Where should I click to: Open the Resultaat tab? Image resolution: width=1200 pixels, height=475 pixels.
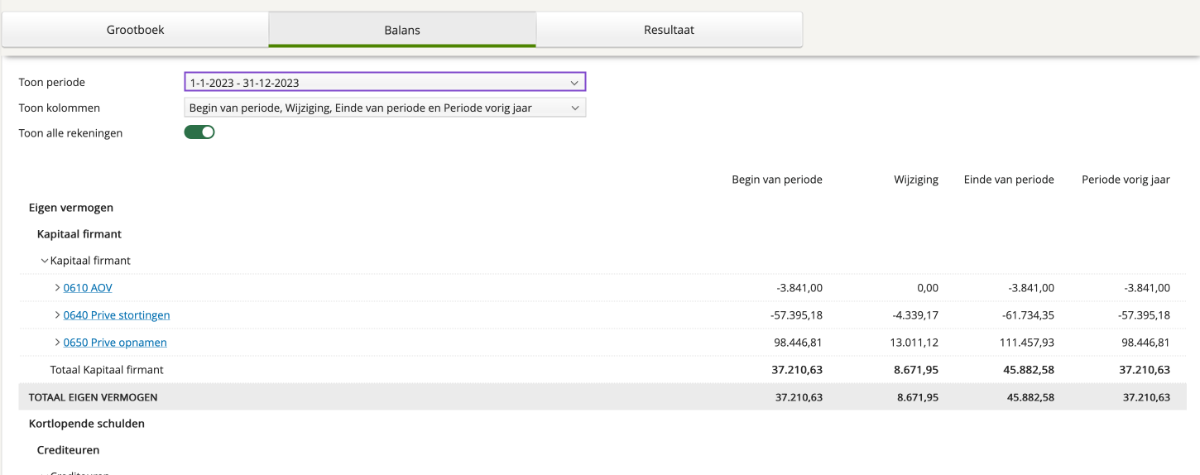coord(669,30)
